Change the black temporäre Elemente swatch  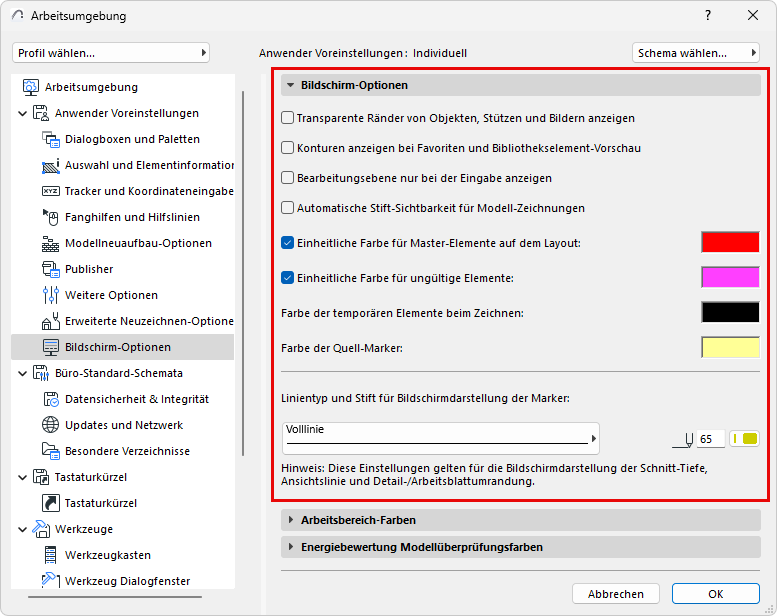point(730,313)
